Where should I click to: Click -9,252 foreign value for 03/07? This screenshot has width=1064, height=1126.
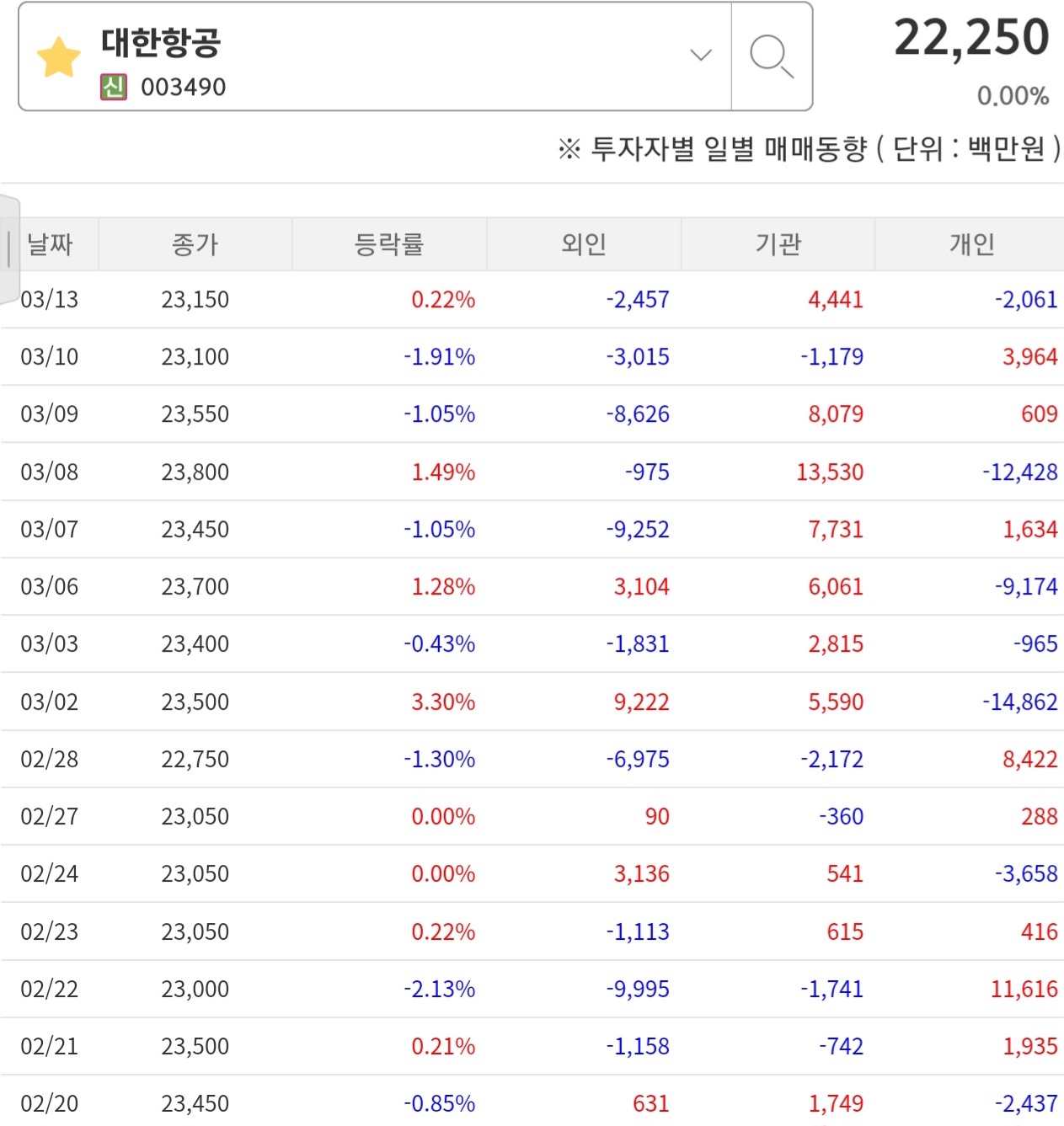pos(638,530)
